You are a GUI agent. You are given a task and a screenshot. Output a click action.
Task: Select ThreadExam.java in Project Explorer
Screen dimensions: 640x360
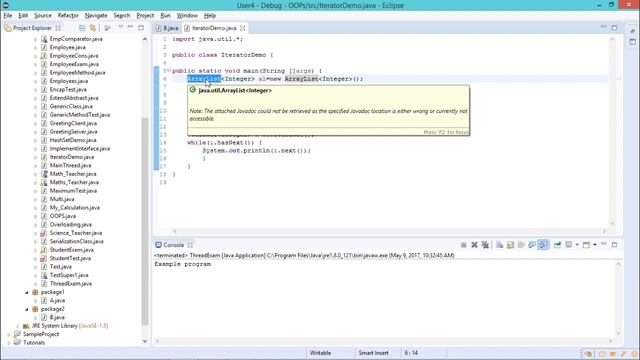(x=71, y=284)
